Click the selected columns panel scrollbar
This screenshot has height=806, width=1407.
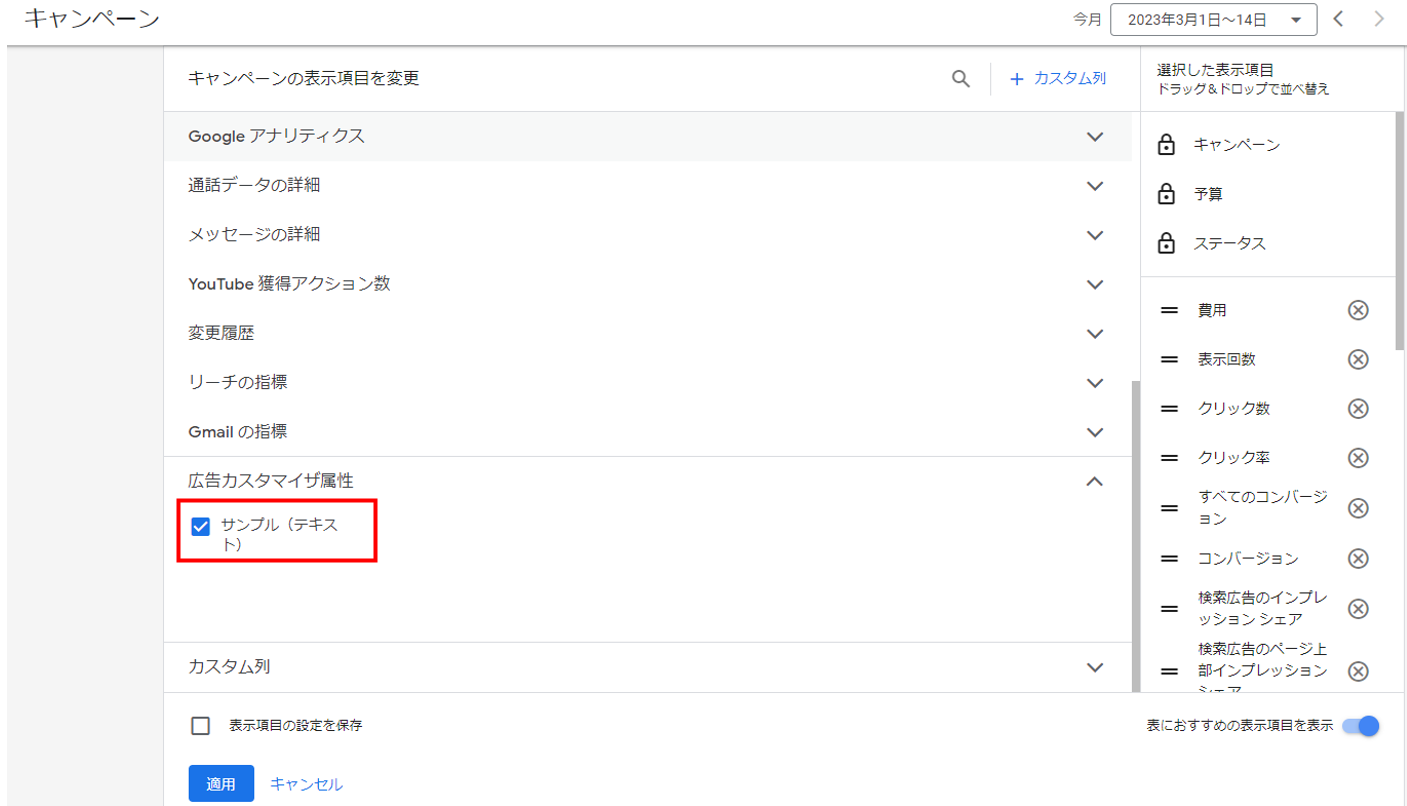pos(1400,230)
